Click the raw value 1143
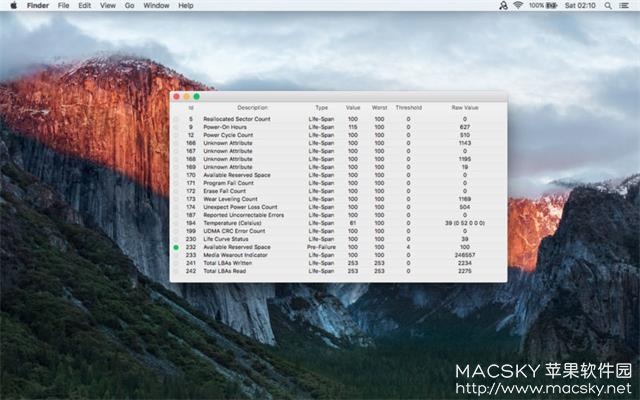This screenshot has height=400, width=640. (x=465, y=143)
